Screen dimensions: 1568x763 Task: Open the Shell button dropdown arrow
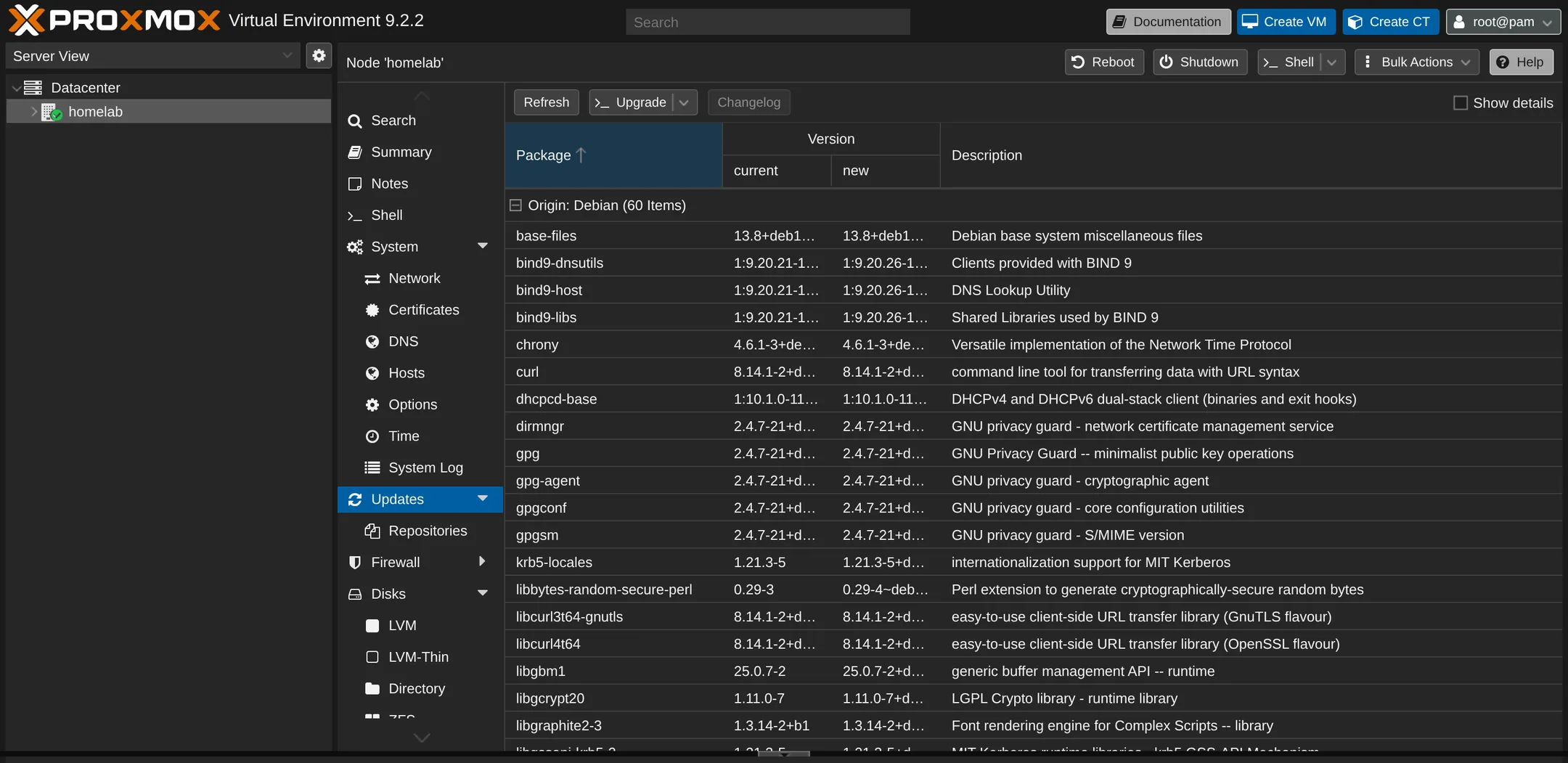coord(1332,62)
